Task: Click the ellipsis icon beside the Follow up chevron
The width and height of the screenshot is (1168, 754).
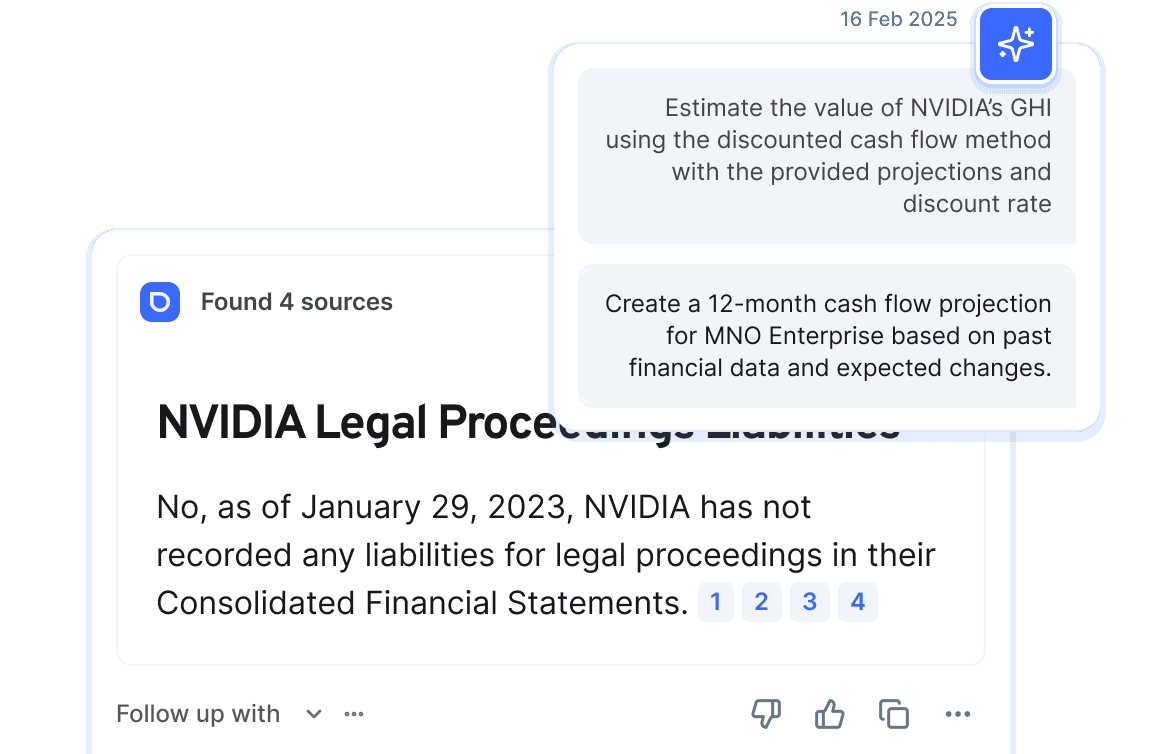Action: point(354,714)
